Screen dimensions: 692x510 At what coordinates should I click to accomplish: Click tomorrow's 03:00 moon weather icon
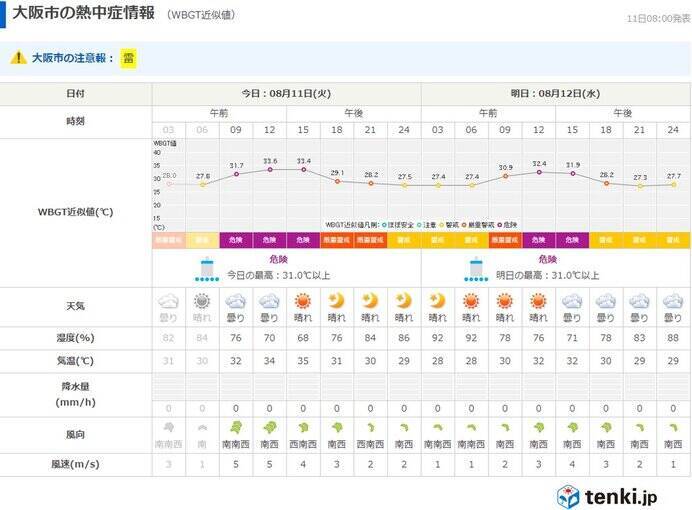437,301
